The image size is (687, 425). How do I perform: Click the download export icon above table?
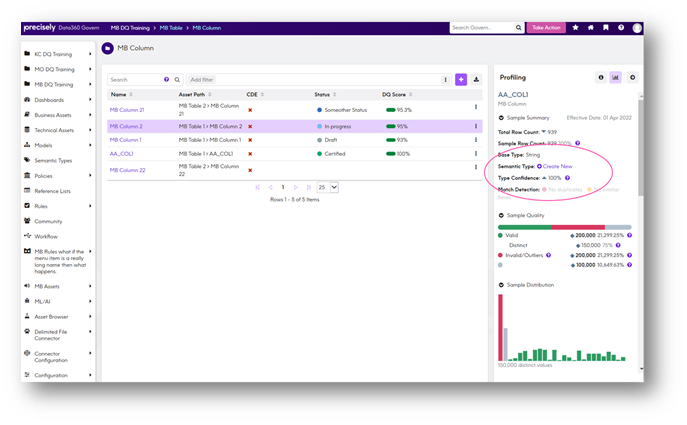click(476, 79)
